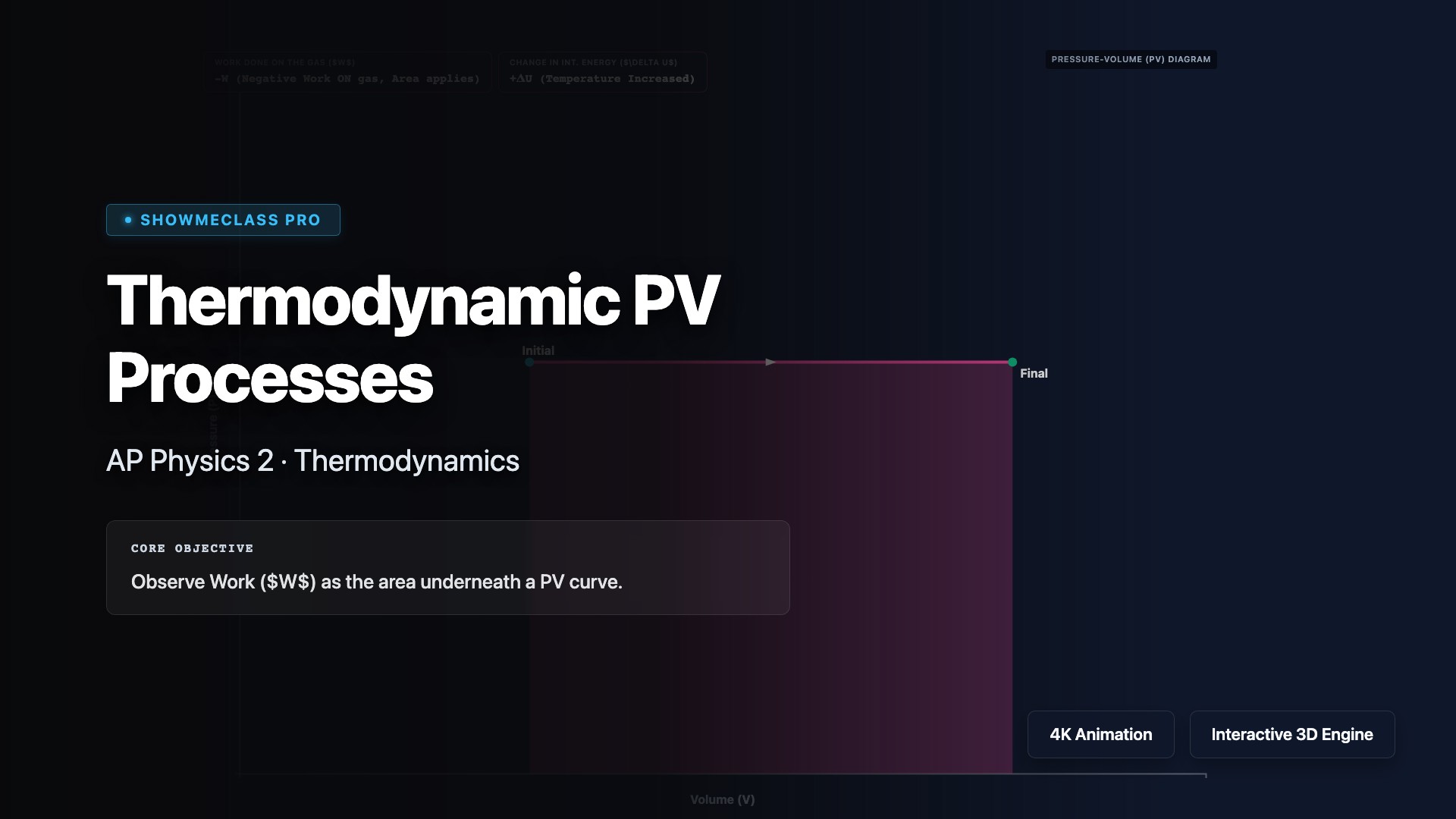Click the AP Physics 2 Thermodynamics subtitle
The width and height of the screenshot is (1456, 819).
pyautogui.click(x=312, y=461)
